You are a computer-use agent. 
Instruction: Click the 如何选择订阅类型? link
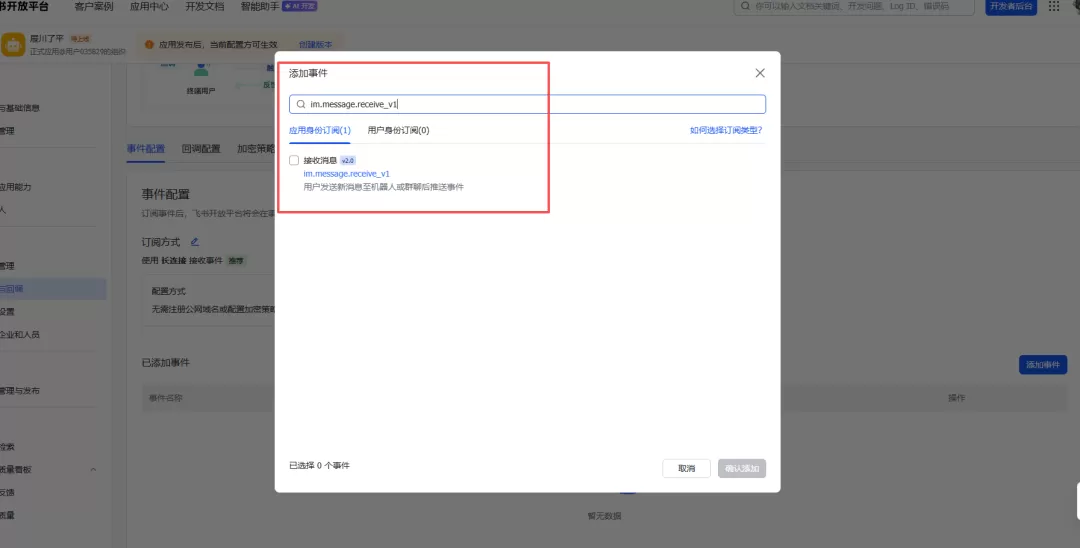[x=726, y=130]
